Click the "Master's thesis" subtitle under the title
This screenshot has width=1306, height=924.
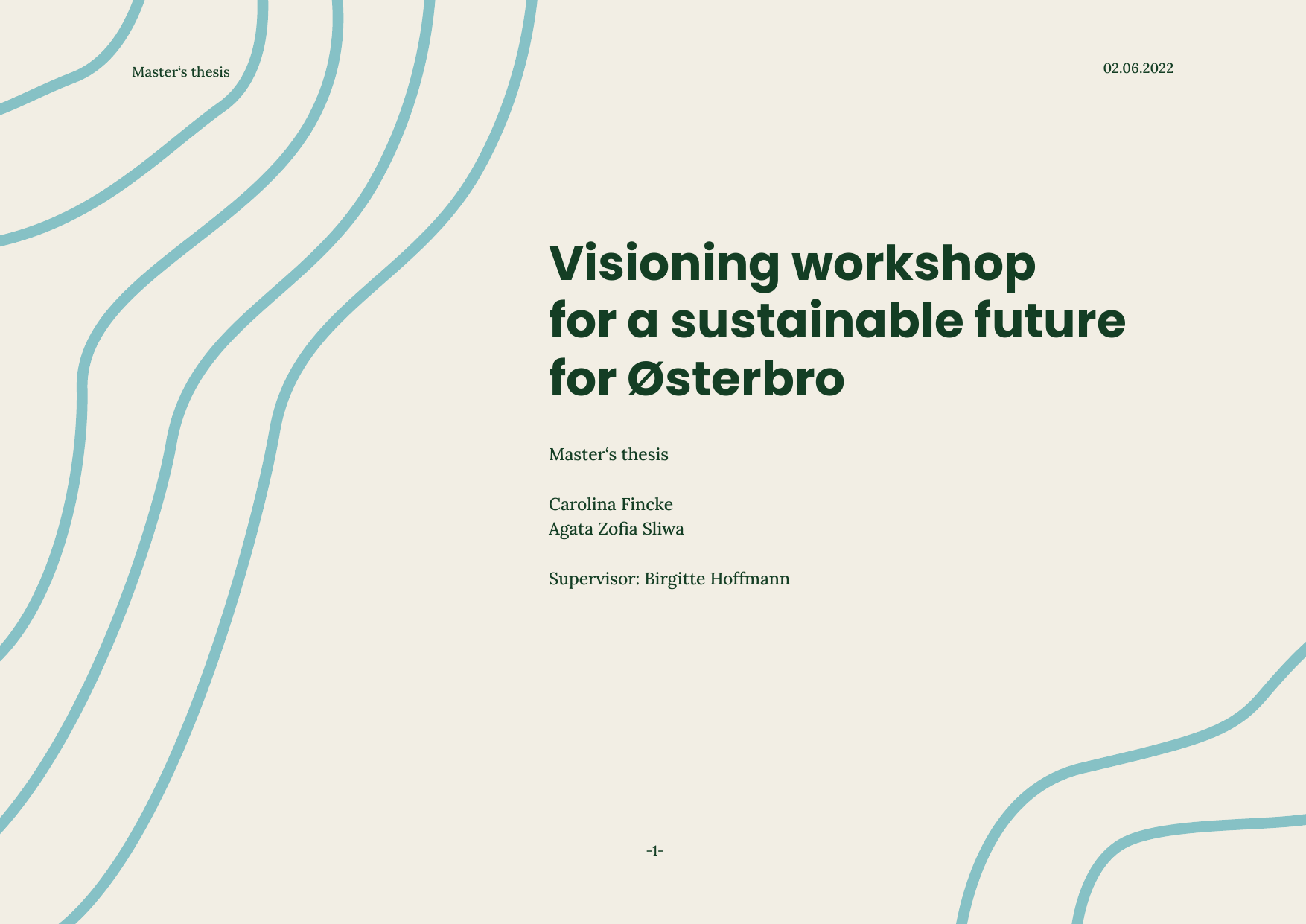click(x=608, y=455)
